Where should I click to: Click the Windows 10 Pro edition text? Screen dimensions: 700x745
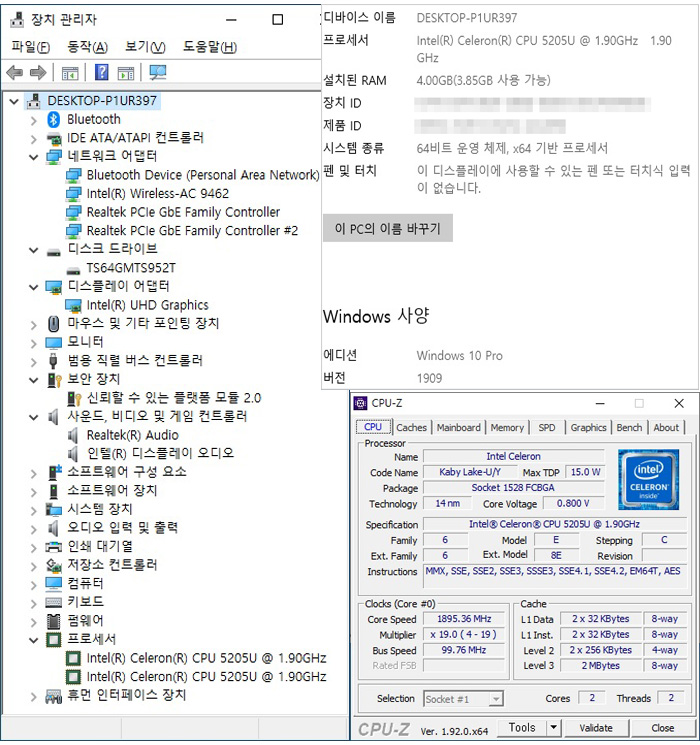pyautogui.click(x=460, y=356)
